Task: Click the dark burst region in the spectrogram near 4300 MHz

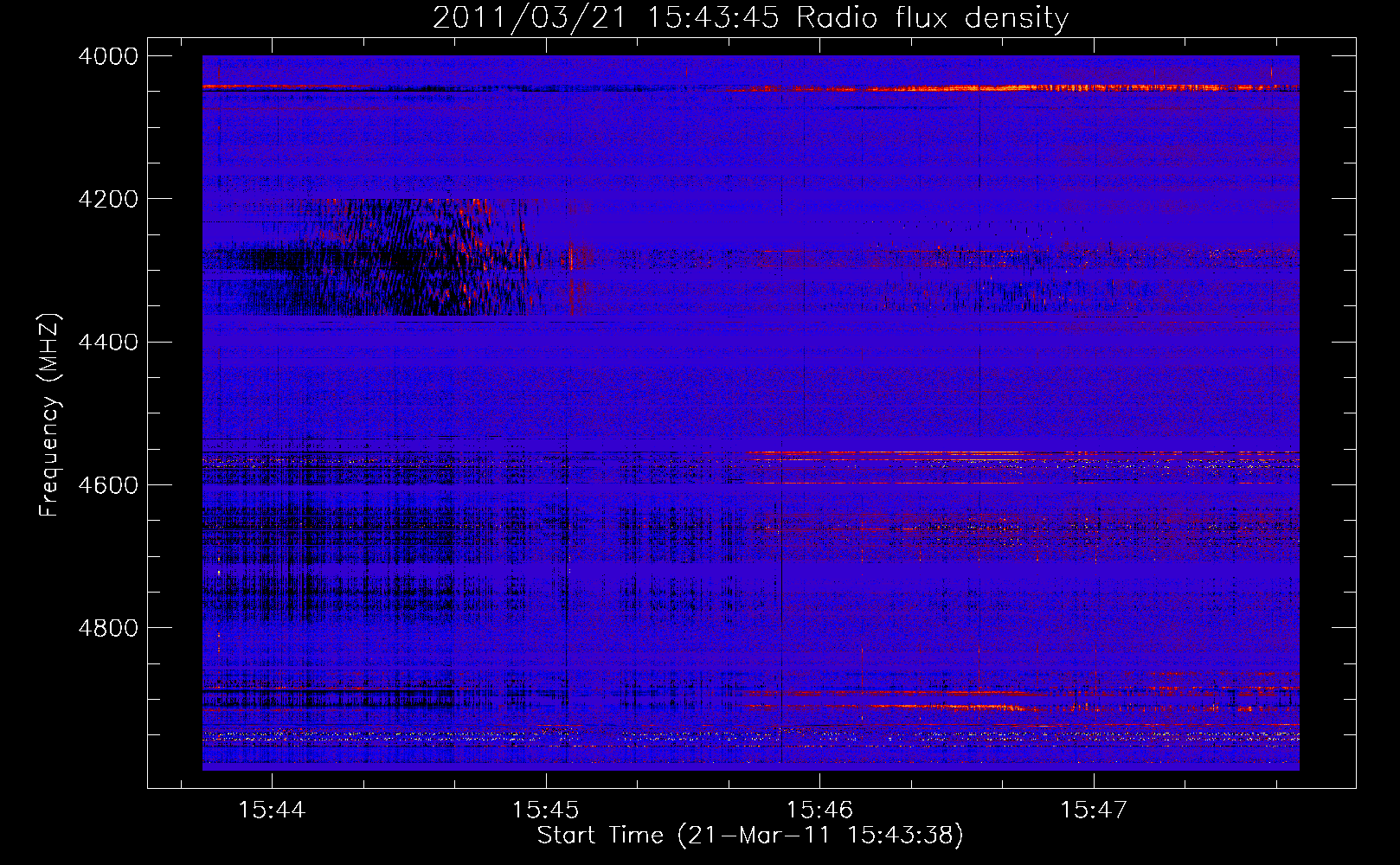Action: [389, 258]
